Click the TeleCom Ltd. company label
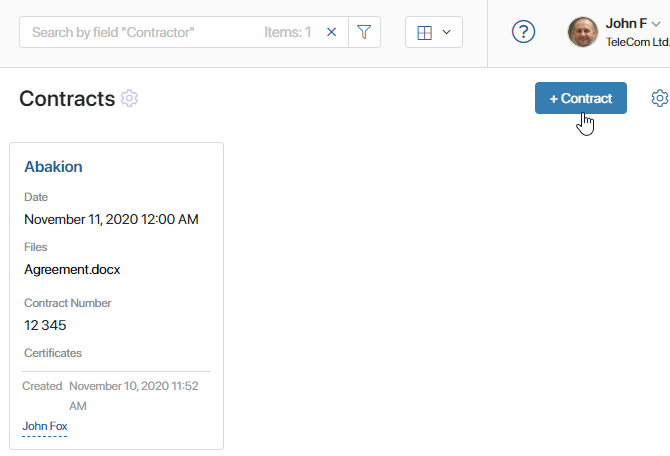This screenshot has width=670, height=456. point(637,42)
